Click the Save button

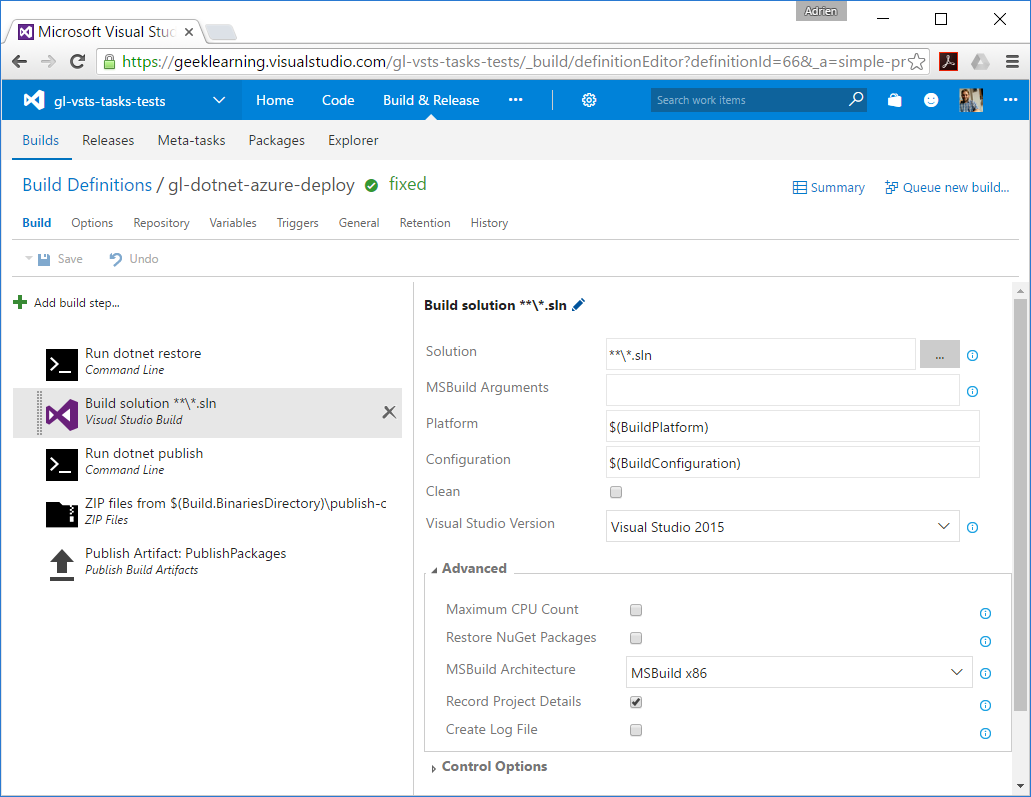(x=60, y=259)
